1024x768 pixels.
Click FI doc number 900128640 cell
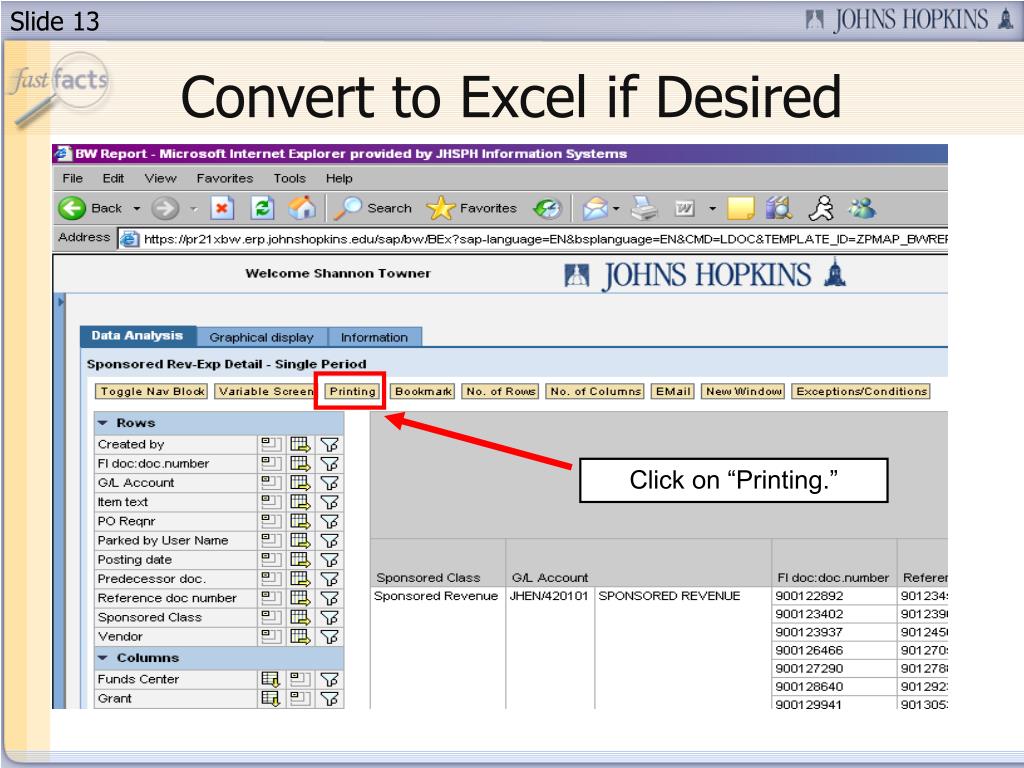click(x=834, y=687)
